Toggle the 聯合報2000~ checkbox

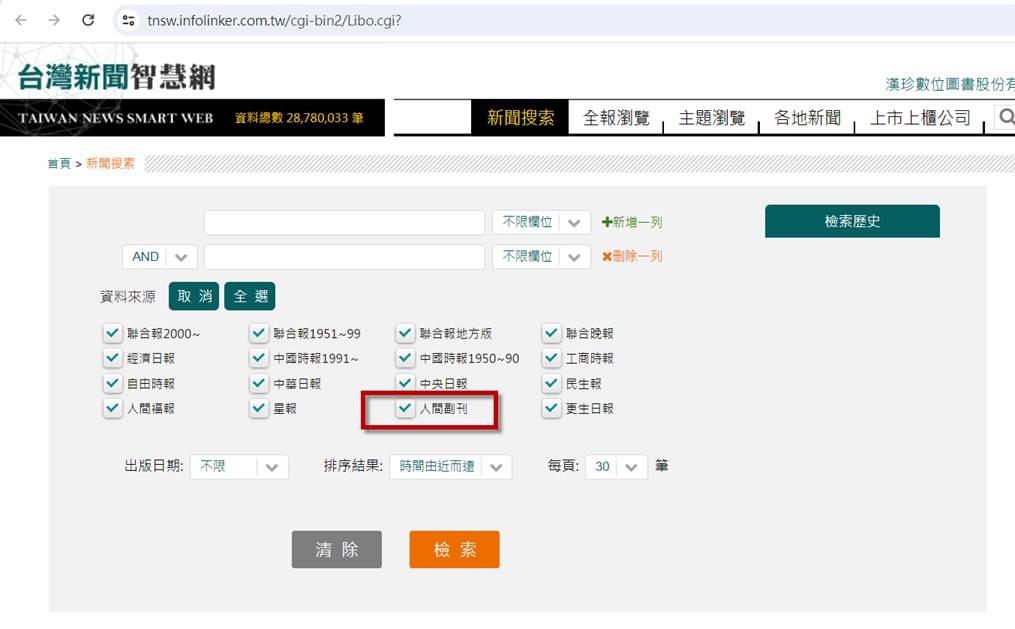click(x=112, y=334)
